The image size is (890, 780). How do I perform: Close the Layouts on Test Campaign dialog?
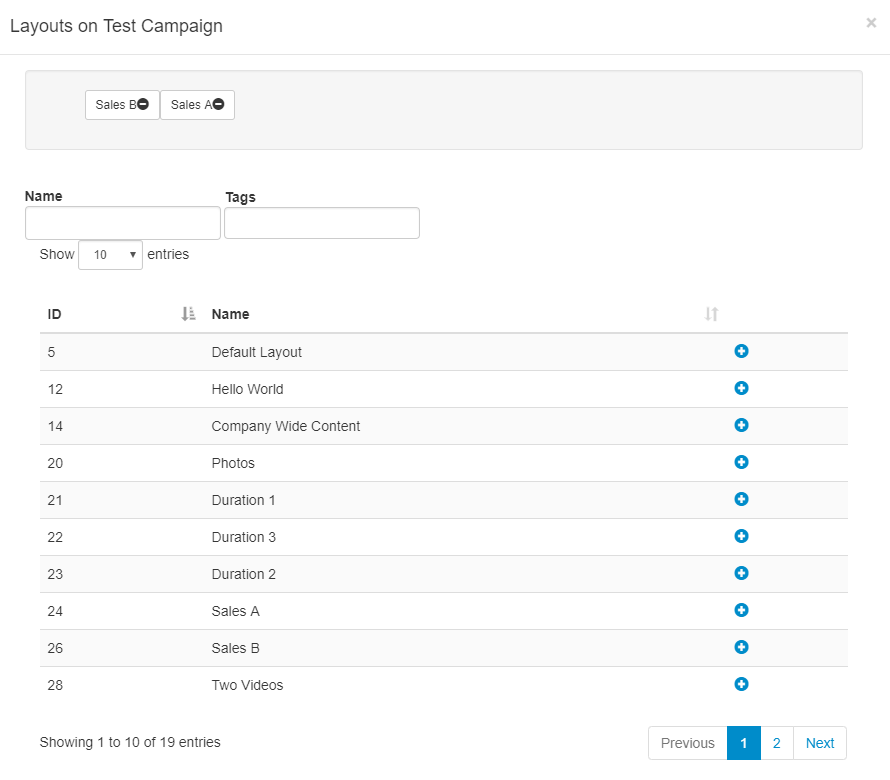point(871,23)
